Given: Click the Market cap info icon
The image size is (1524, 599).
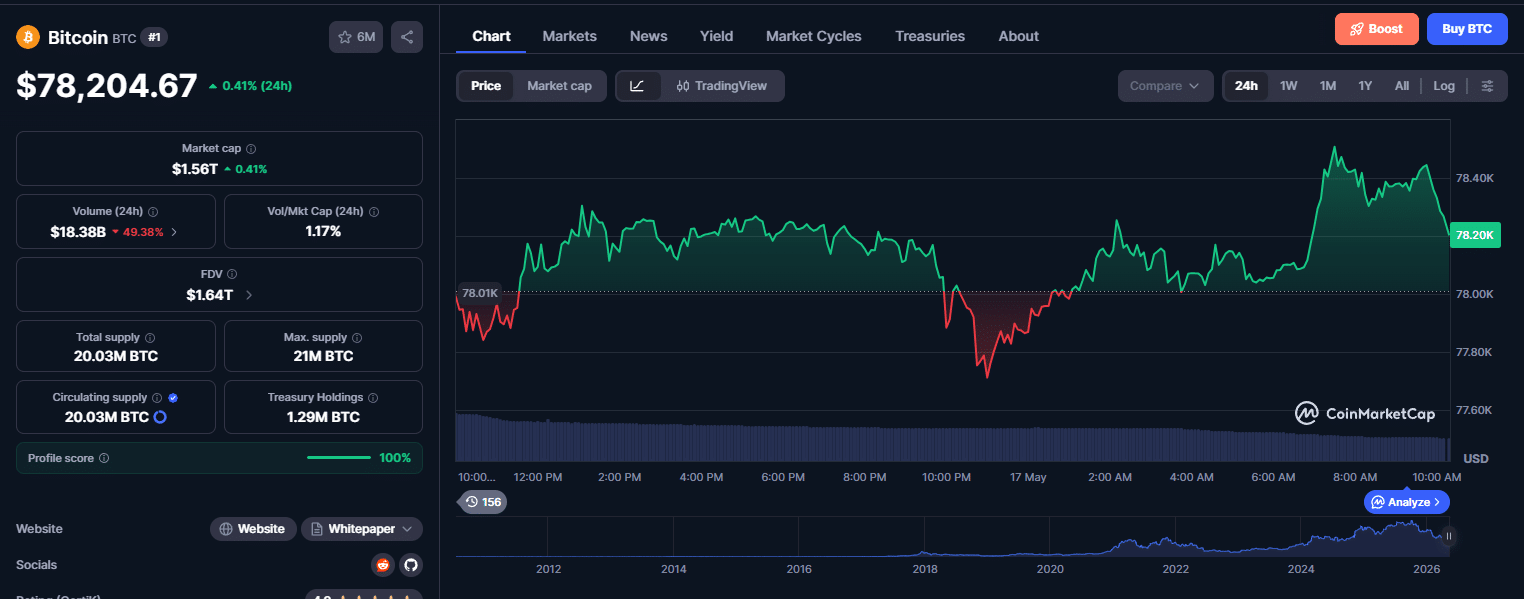Looking at the screenshot, I should click(251, 148).
